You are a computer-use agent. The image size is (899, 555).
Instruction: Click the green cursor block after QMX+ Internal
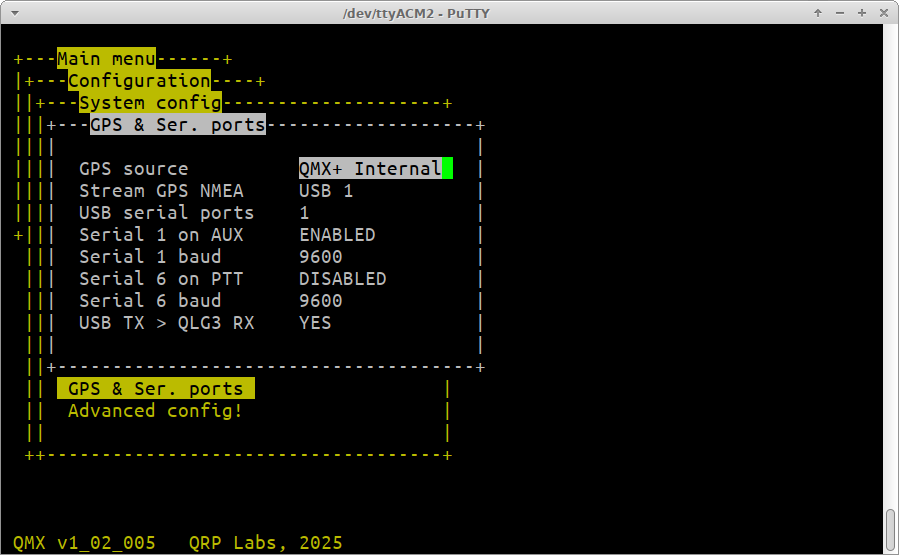tap(447, 169)
